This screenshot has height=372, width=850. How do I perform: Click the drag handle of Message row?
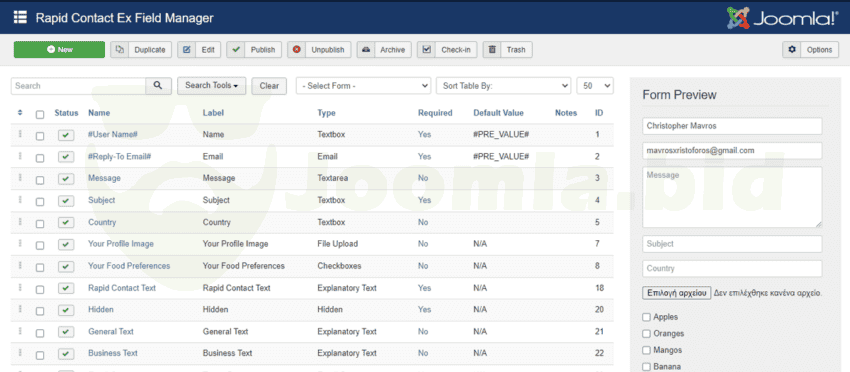coord(20,178)
